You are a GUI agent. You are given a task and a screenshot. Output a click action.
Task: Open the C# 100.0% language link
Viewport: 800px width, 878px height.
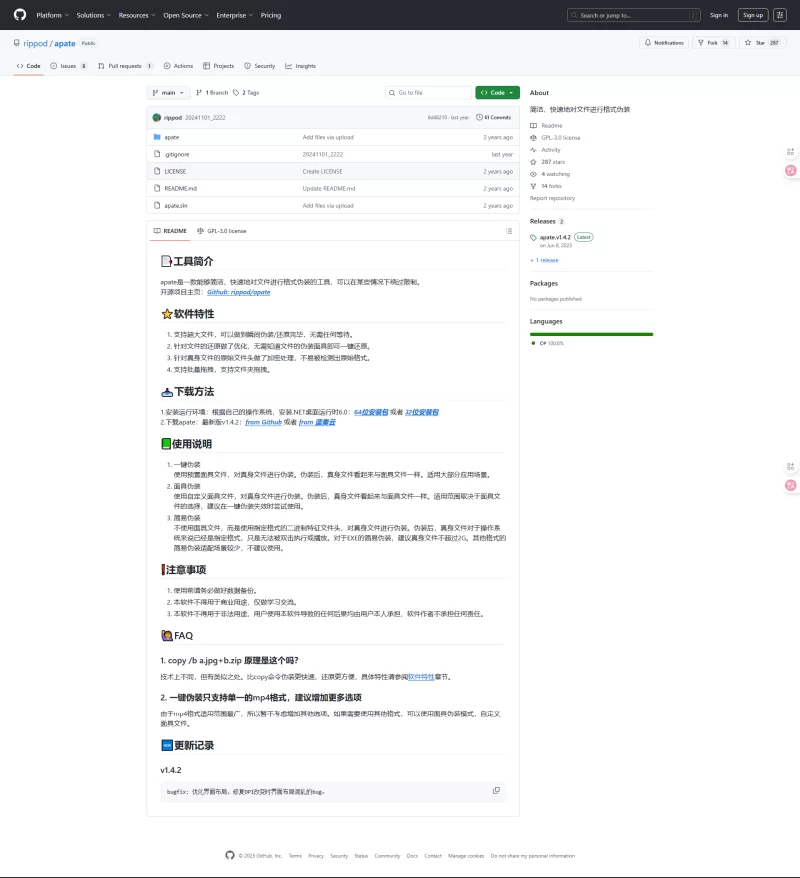coord(547,343)
